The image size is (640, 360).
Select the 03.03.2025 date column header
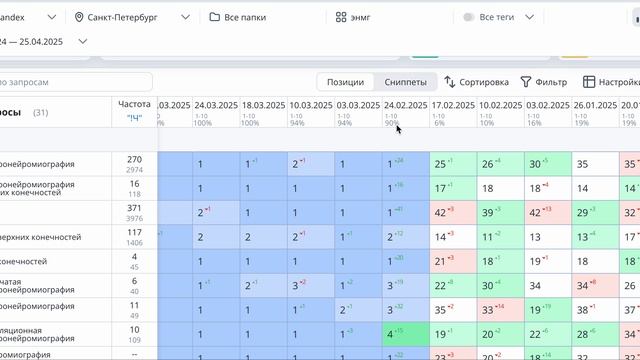tap(358, 105)
